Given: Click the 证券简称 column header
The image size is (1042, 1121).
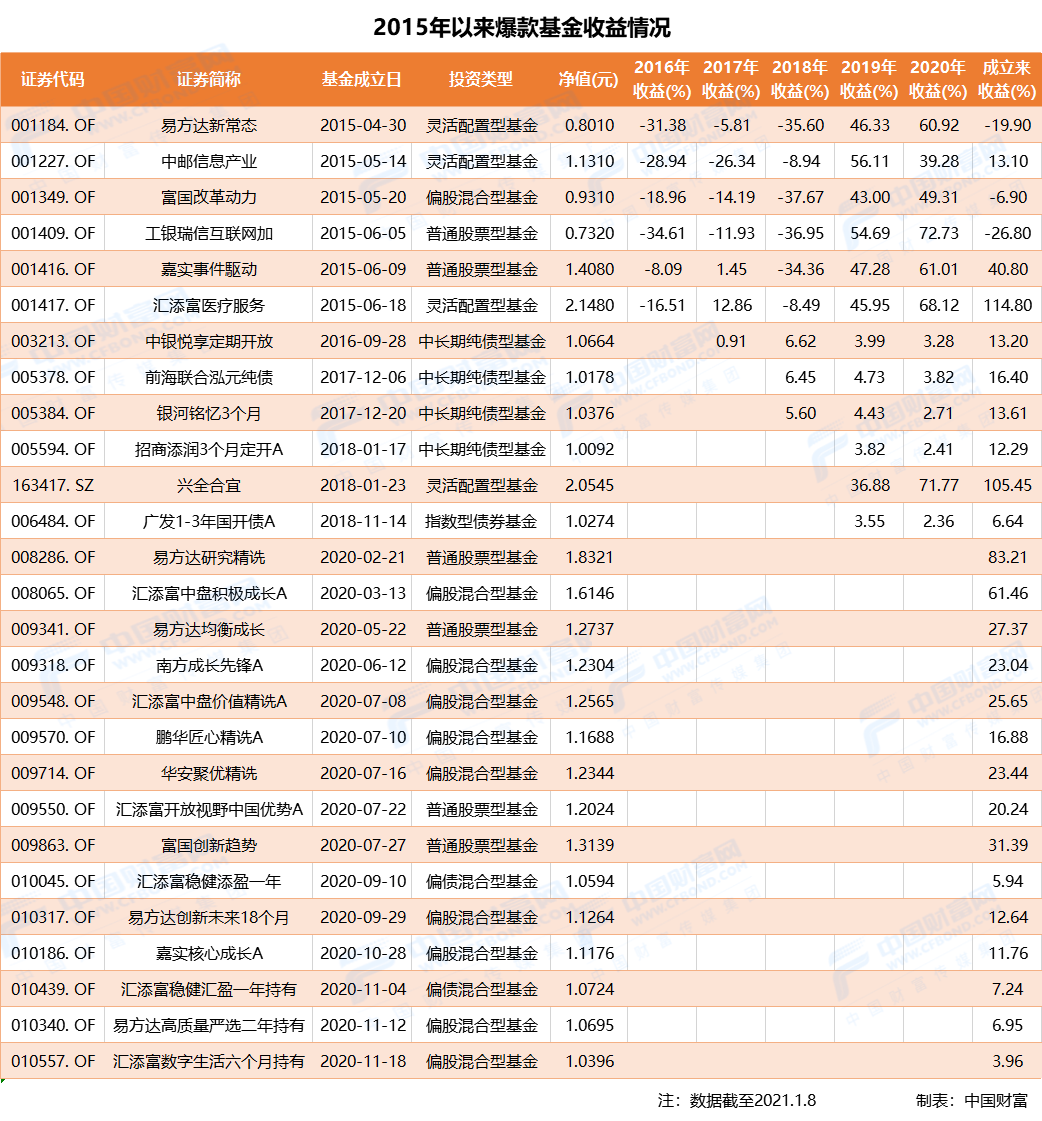Looking at the screenshot, I should pos(208,79).
